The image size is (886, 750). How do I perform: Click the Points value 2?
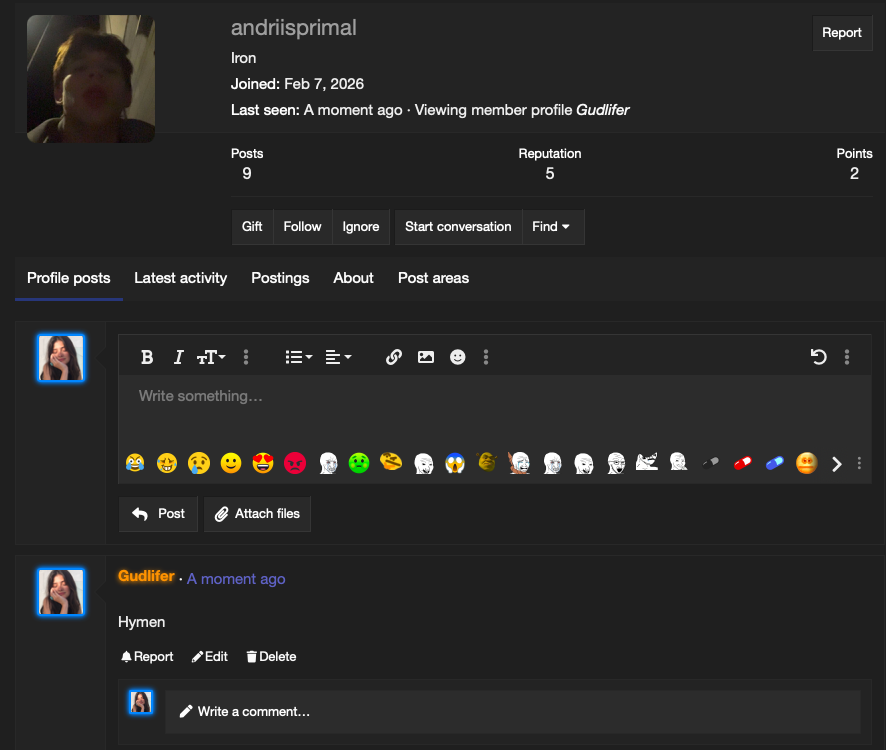854,174
